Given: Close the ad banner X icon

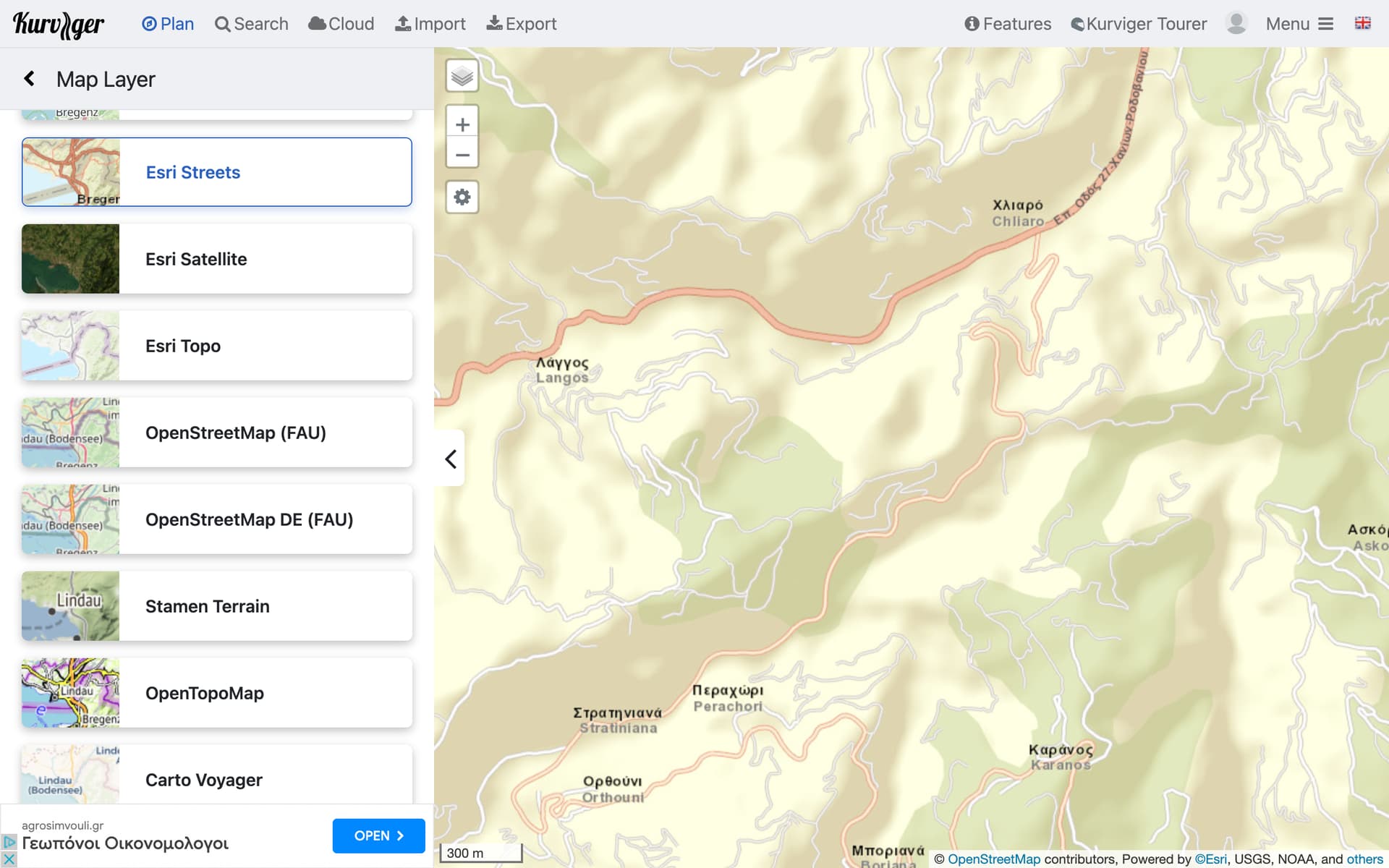Looking at the screenshot, I should click(x=9, y=859).
